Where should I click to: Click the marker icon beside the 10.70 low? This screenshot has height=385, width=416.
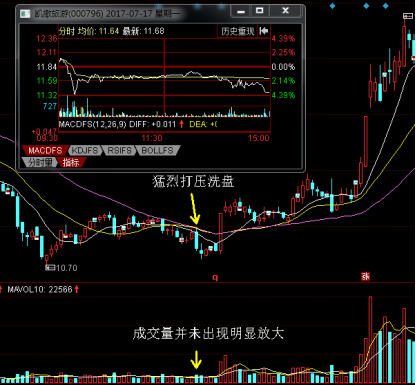click(x=50, y=267)
